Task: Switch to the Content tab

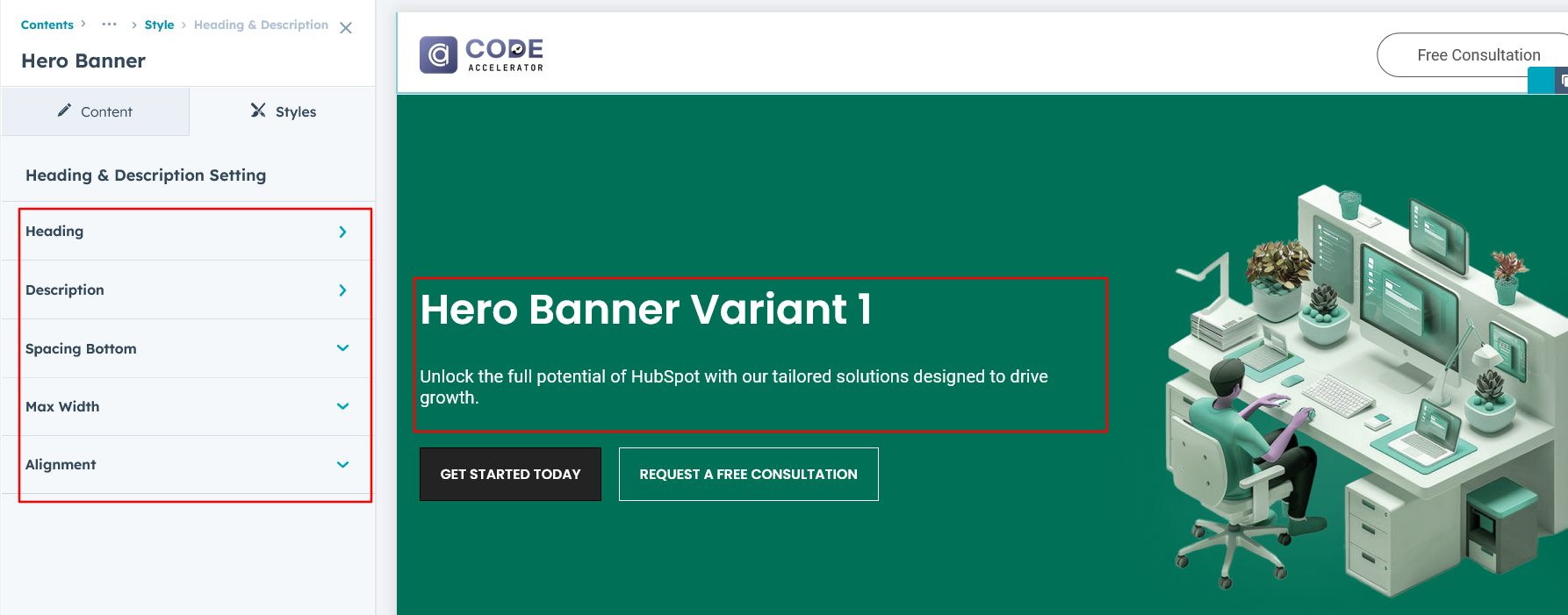Action: click(x=95, y=111)
